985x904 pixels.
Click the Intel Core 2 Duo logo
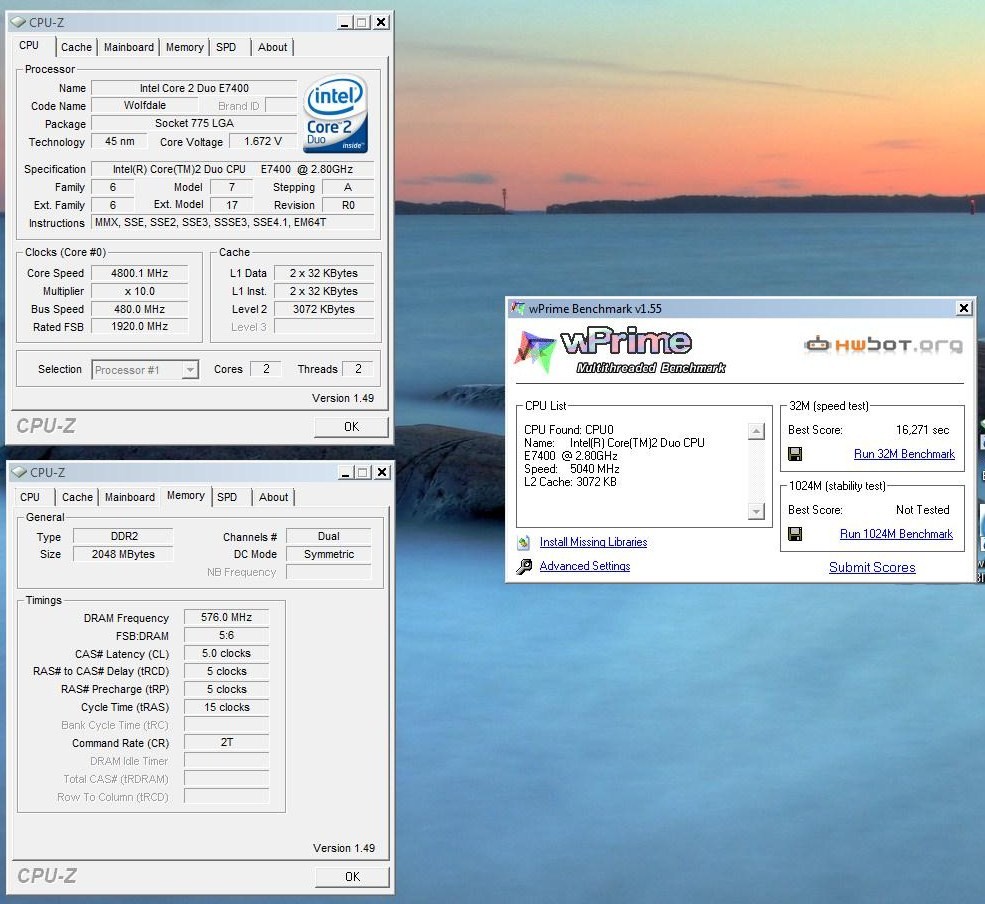pyautogui.click(x=335, y=114)
